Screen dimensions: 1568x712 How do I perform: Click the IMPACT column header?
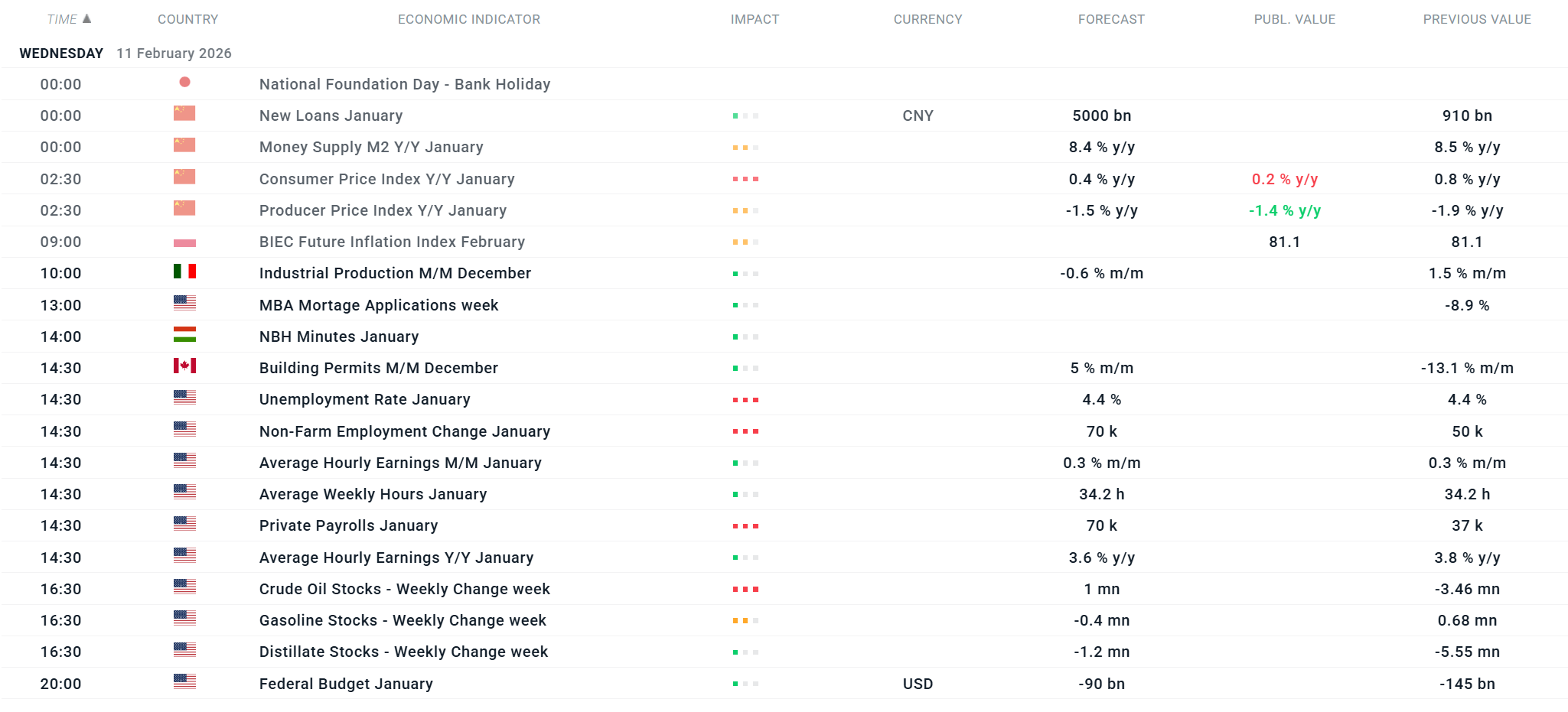[x=755, y=19]
